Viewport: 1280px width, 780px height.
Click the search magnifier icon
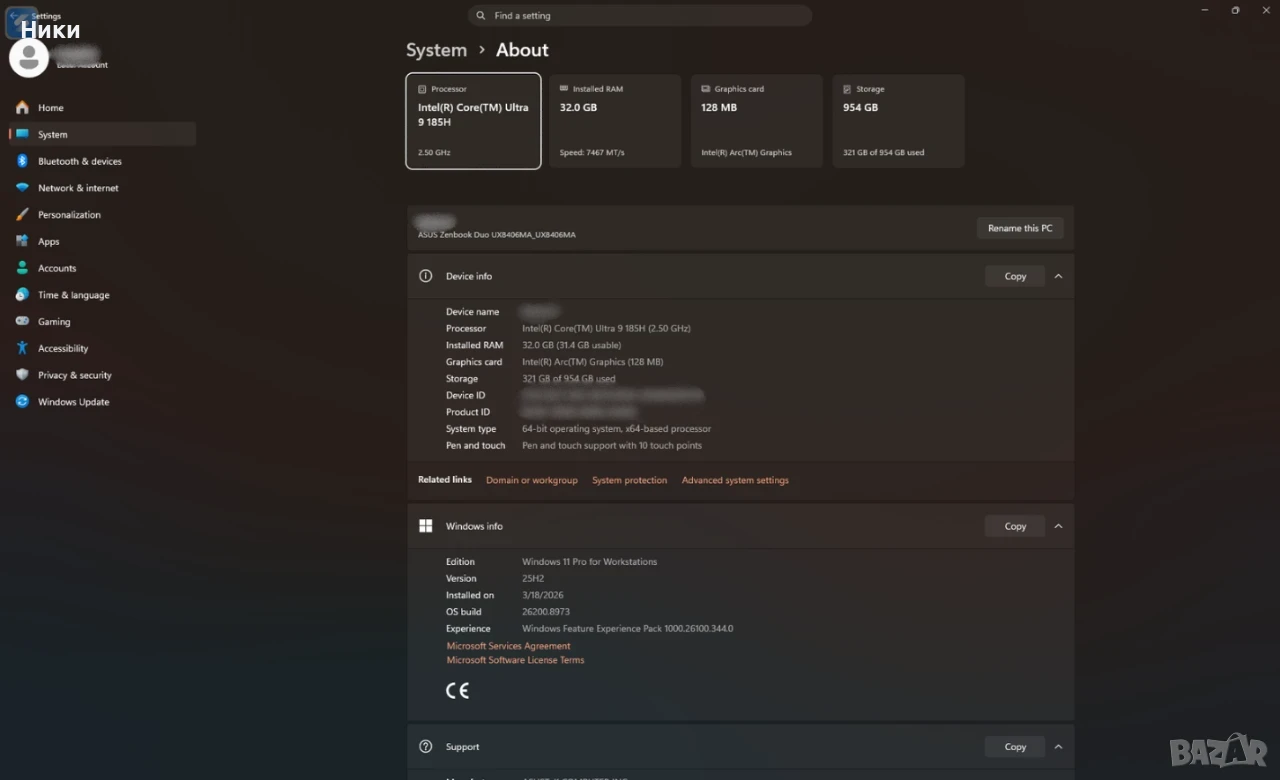(481, 16)
